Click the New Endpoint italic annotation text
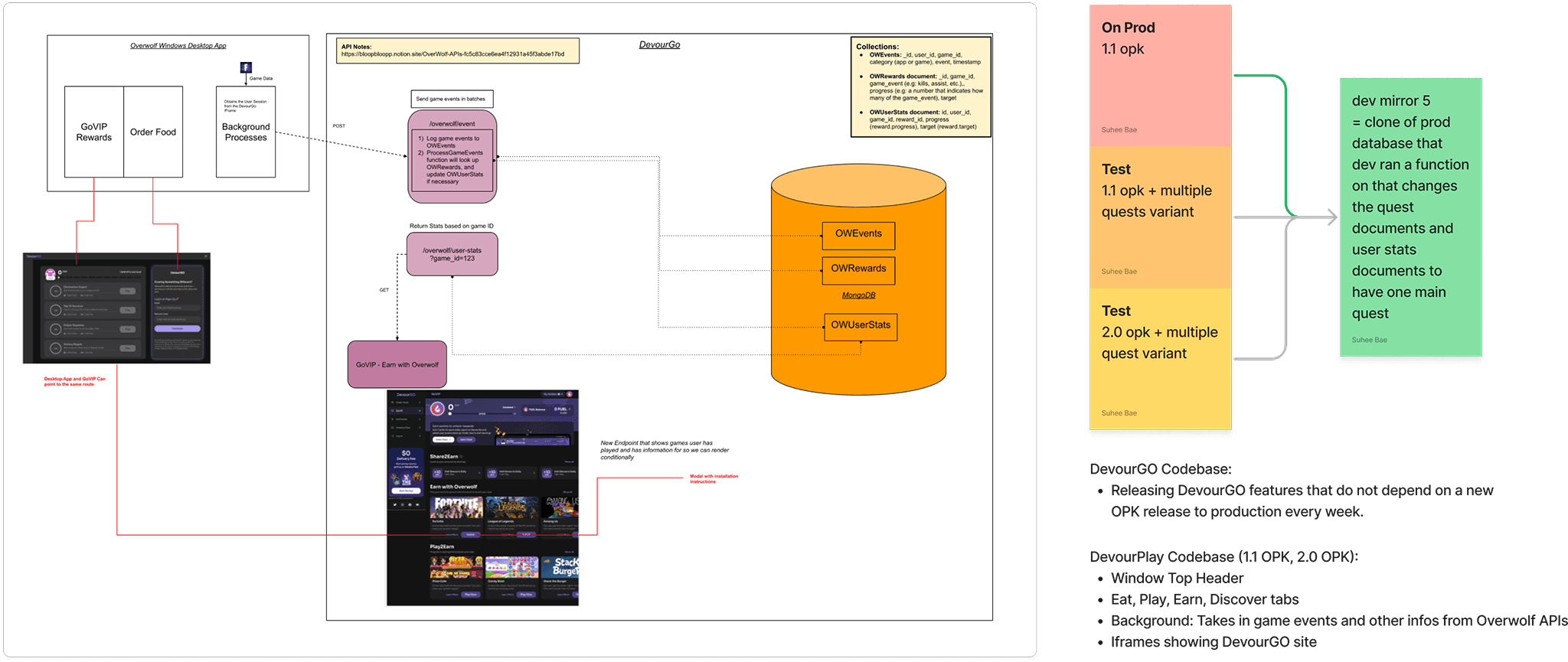This screenshot has width=1568, height=662. point(665,450)
